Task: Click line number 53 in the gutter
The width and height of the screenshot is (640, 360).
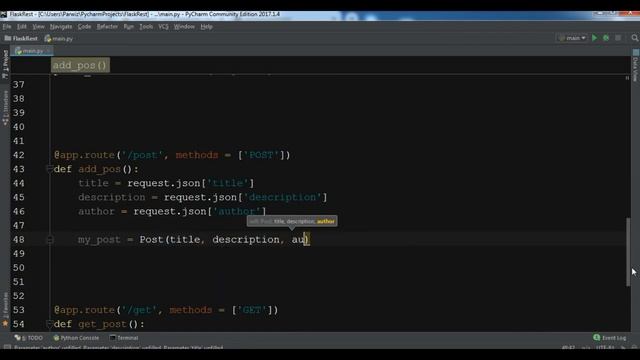Action: [18, 310]
